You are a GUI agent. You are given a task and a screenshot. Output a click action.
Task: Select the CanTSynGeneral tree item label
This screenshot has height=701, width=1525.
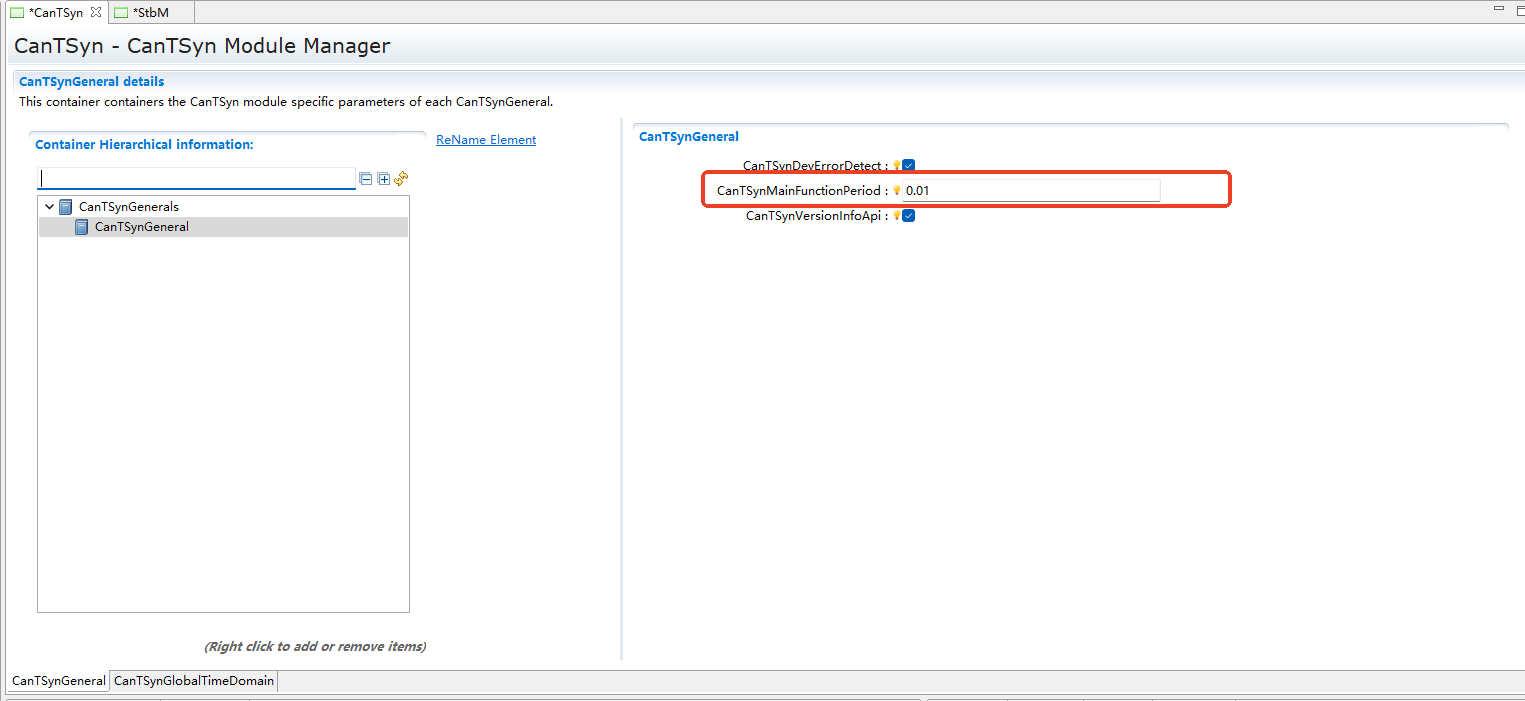tap(142, 227)
